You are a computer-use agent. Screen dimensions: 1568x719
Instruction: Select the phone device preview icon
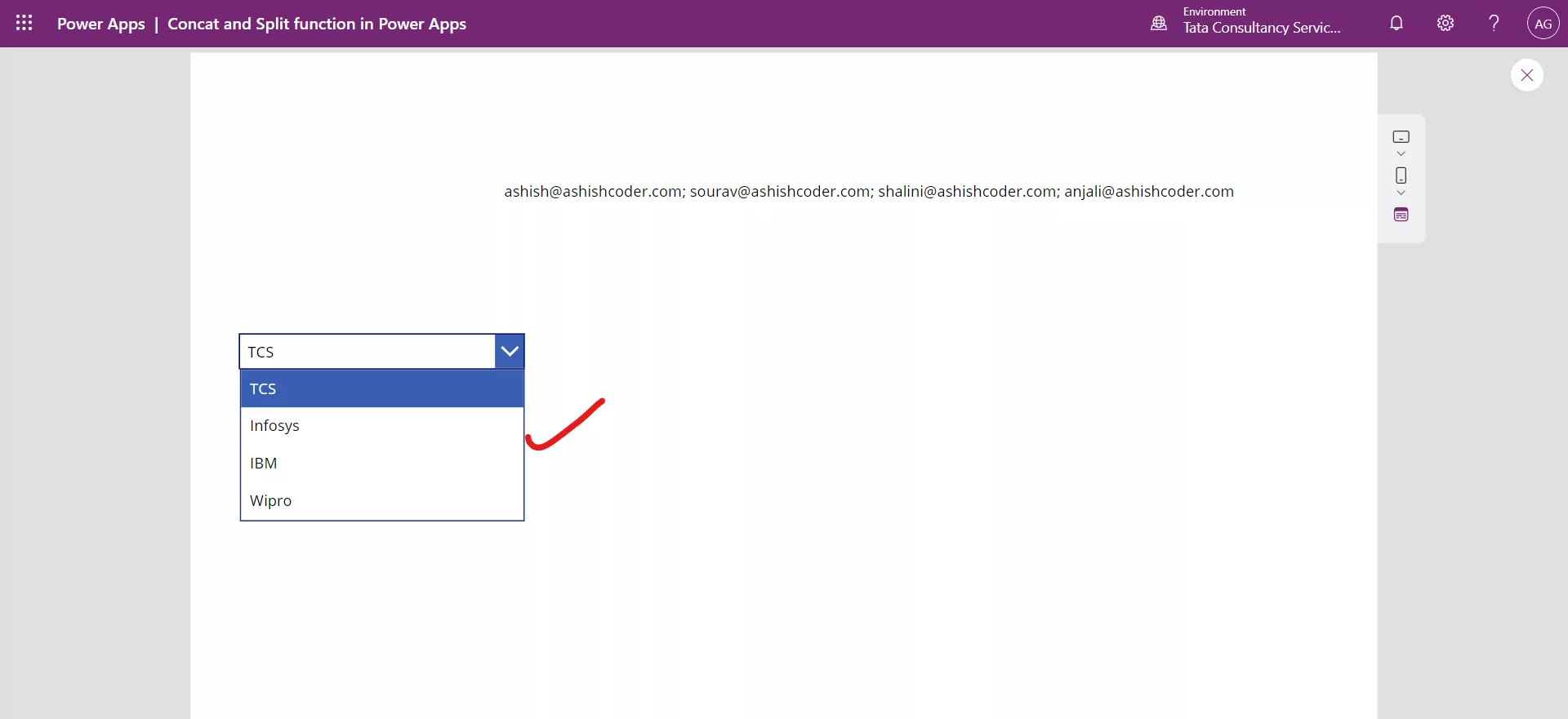coord(1401,175)
